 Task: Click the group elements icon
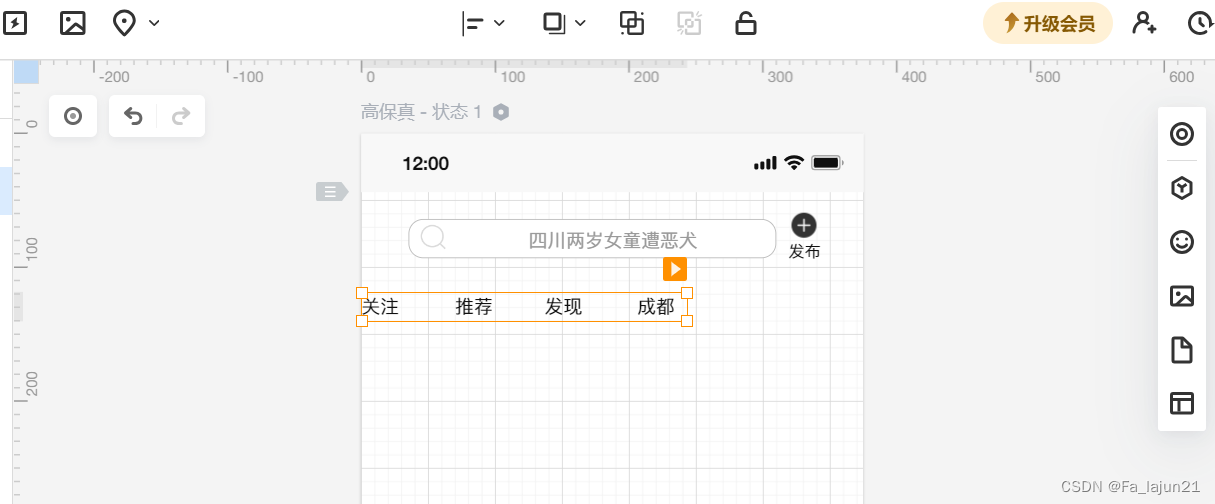click(632, 23)
